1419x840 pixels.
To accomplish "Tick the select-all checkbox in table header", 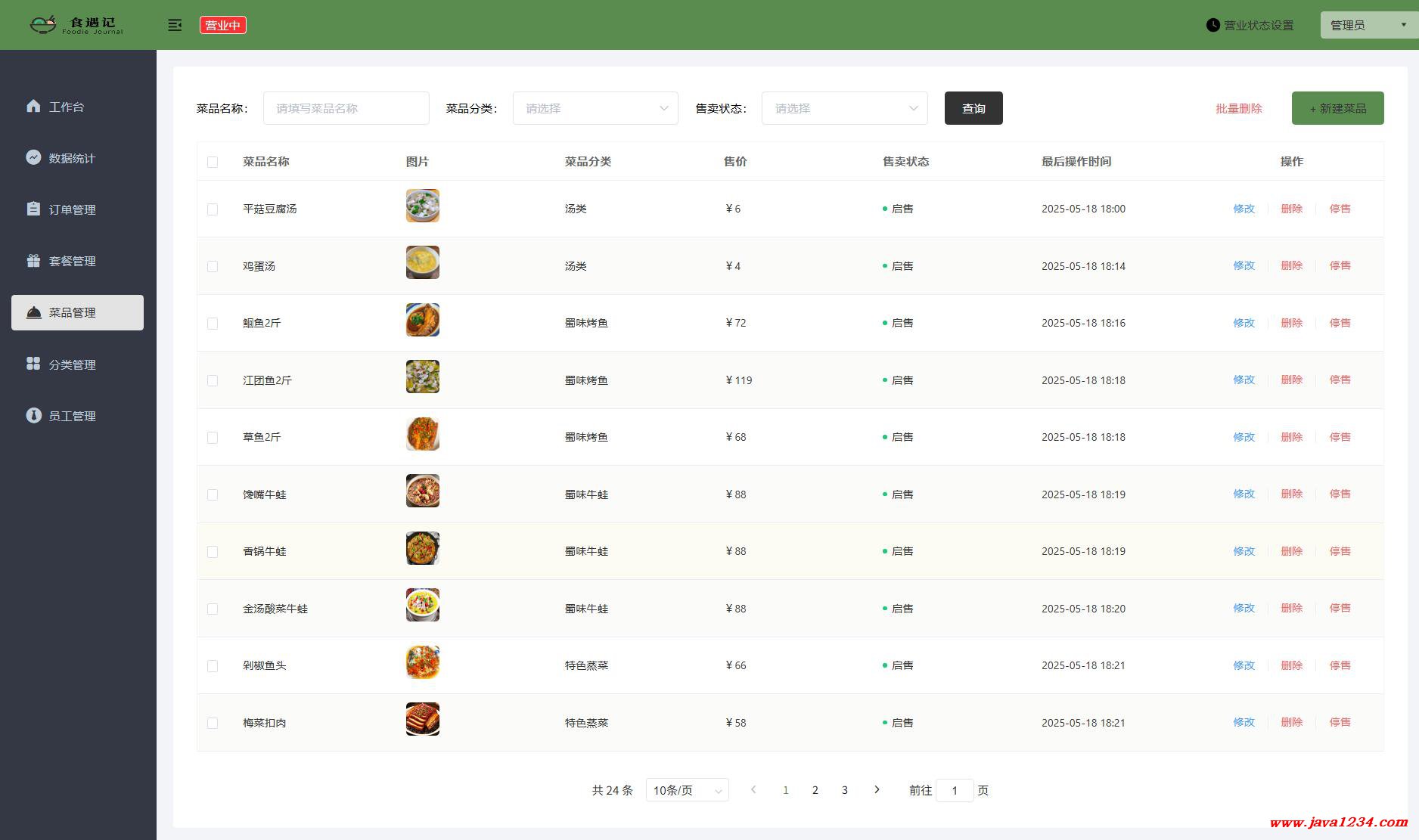I will pyautogui.click(x=213, y=162).
